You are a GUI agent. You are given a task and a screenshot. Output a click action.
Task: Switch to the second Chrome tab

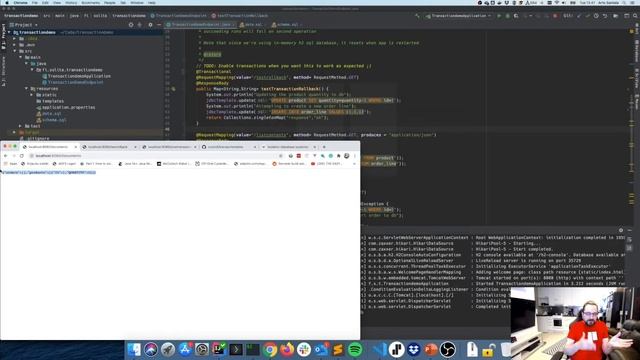pos(108,147)
